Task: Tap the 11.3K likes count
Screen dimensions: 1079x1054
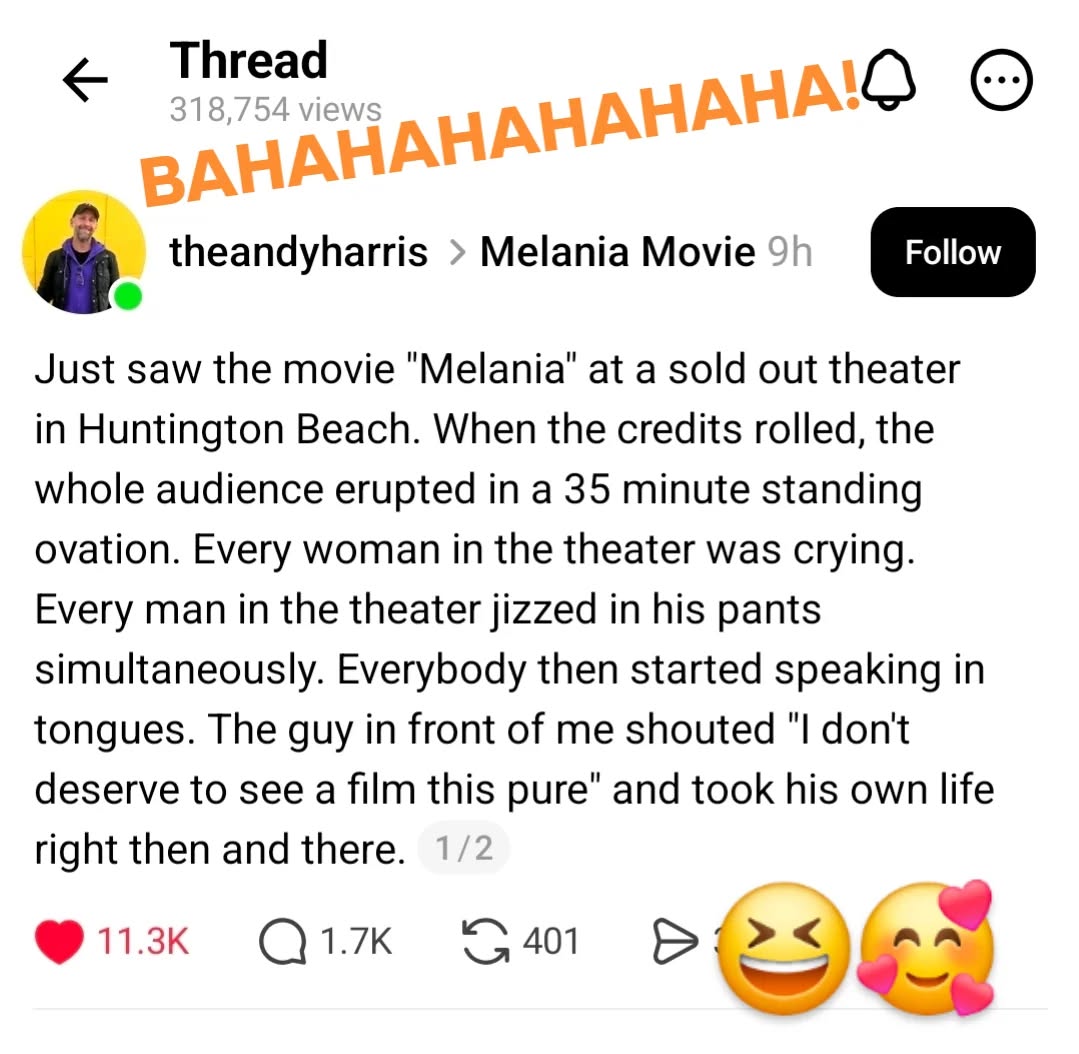Action: pos(142,940)
